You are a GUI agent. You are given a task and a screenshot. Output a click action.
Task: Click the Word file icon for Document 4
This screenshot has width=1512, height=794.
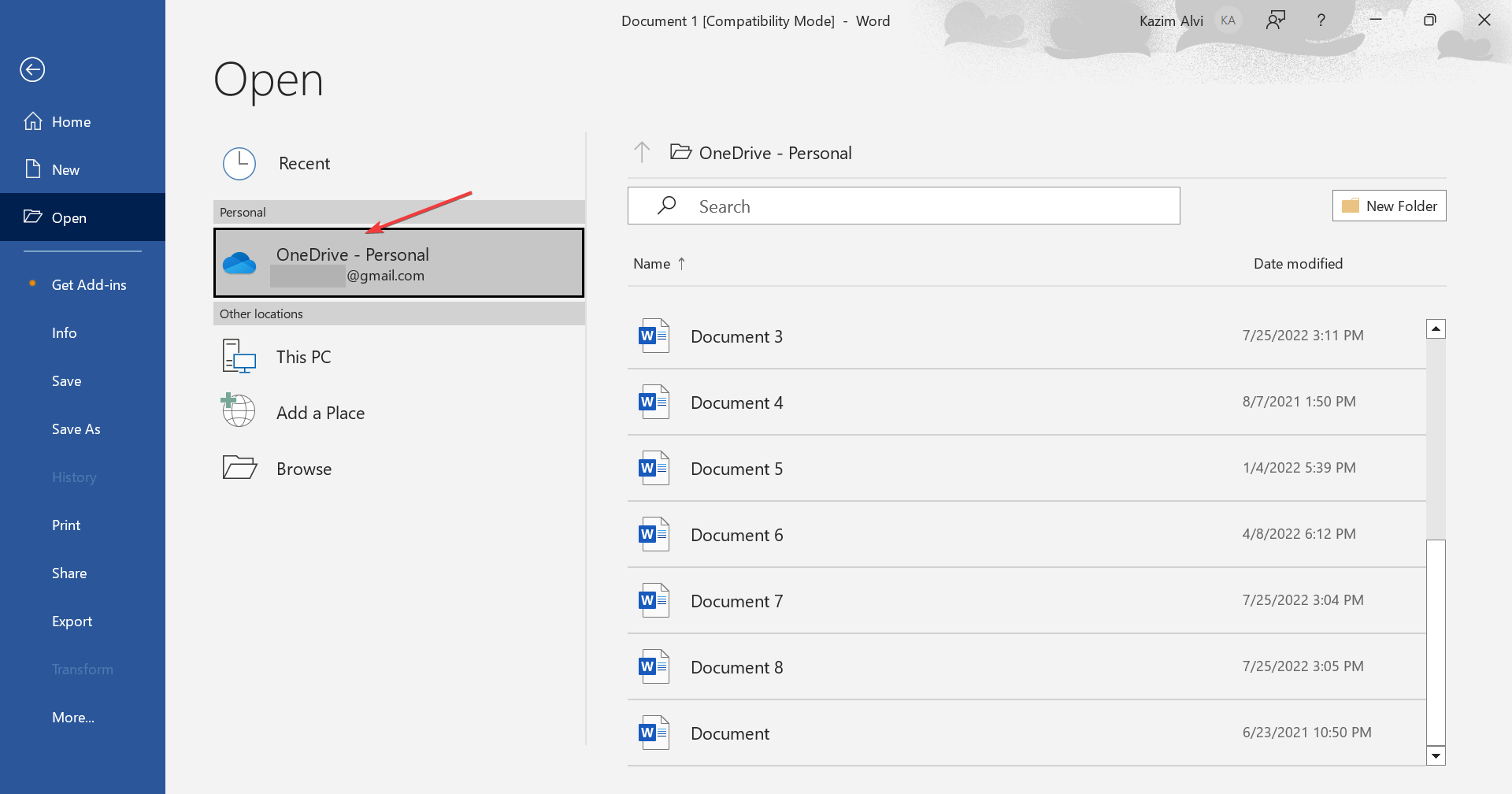point(654,402)
